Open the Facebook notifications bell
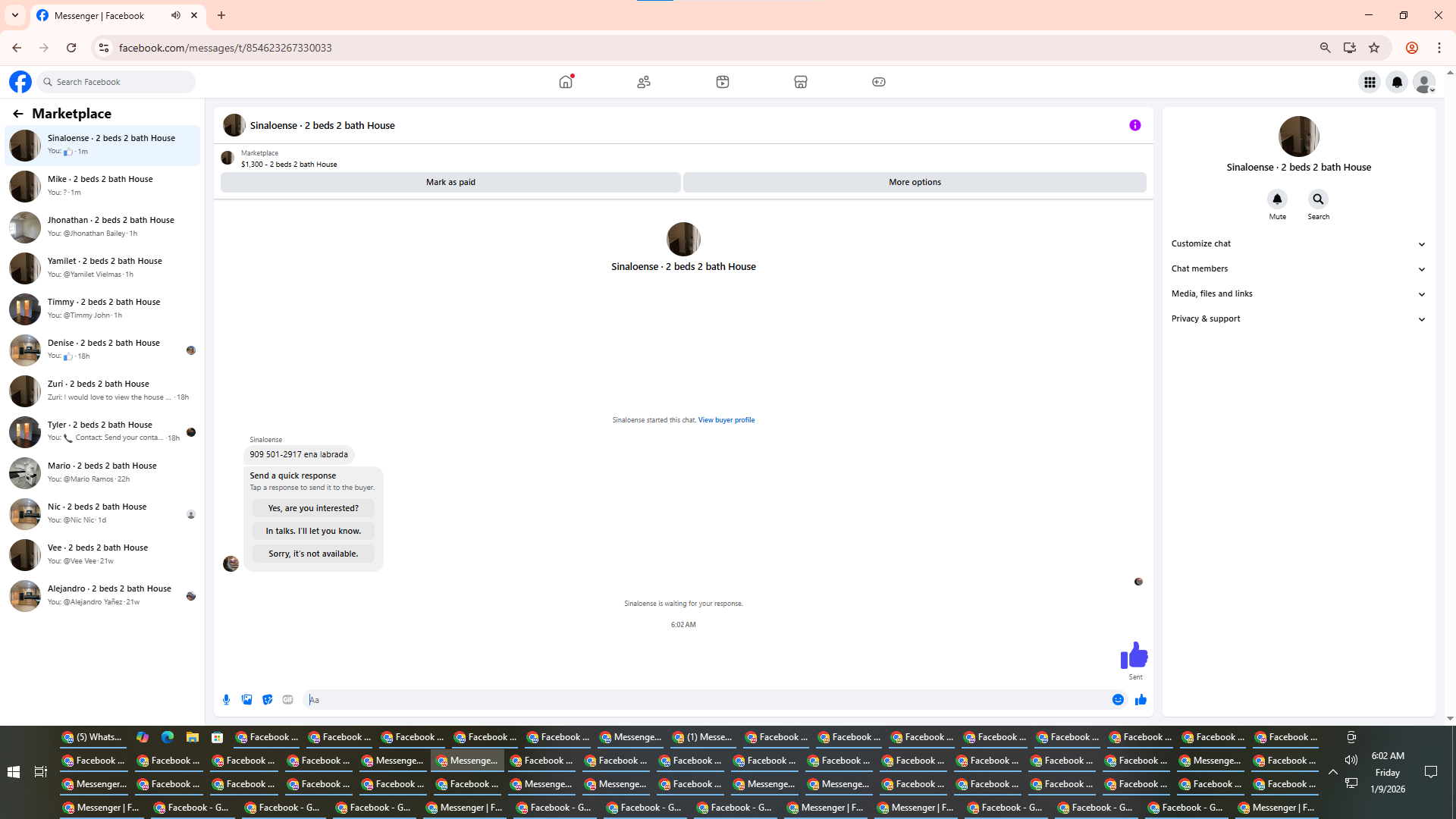 (x=1397, y=82)
